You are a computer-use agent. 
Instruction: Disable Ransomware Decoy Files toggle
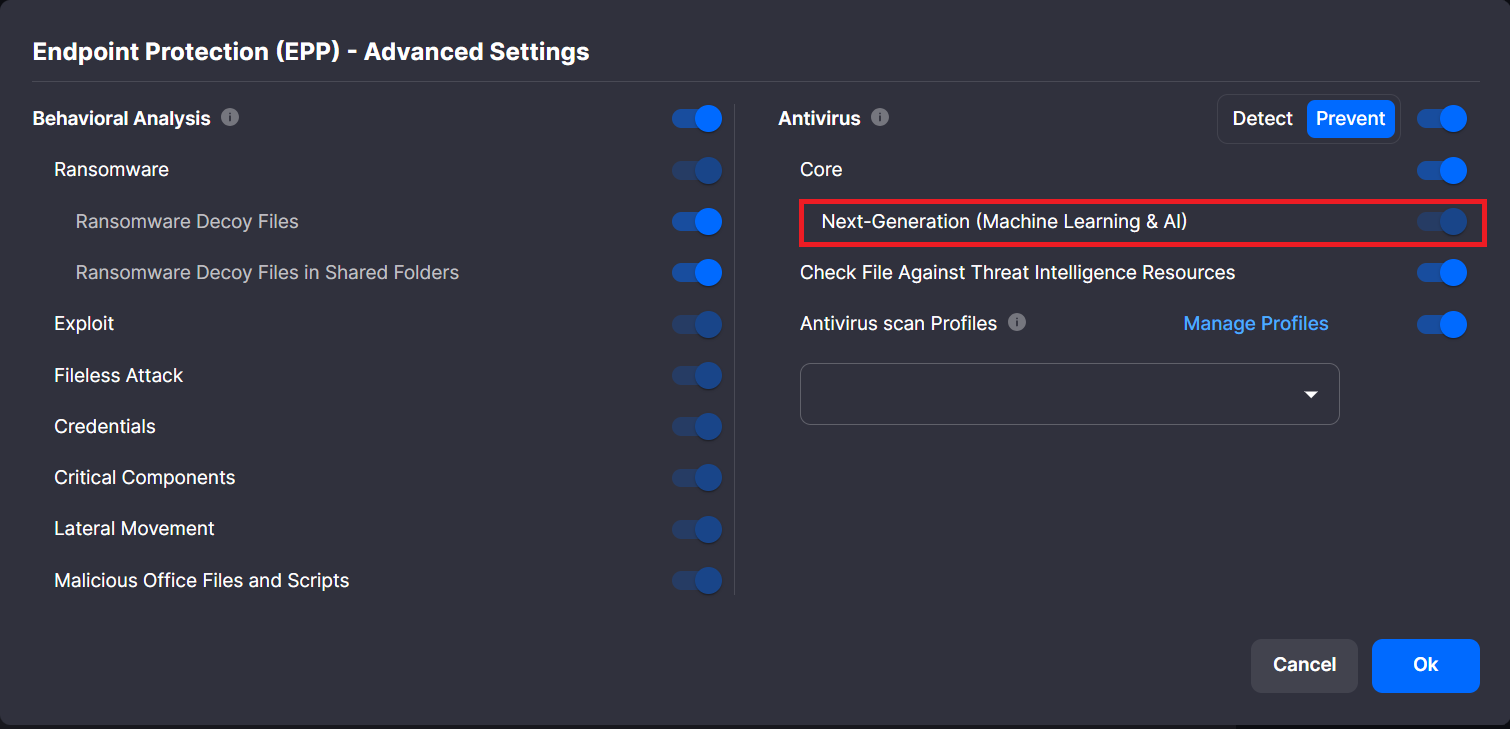click(697, 221)
